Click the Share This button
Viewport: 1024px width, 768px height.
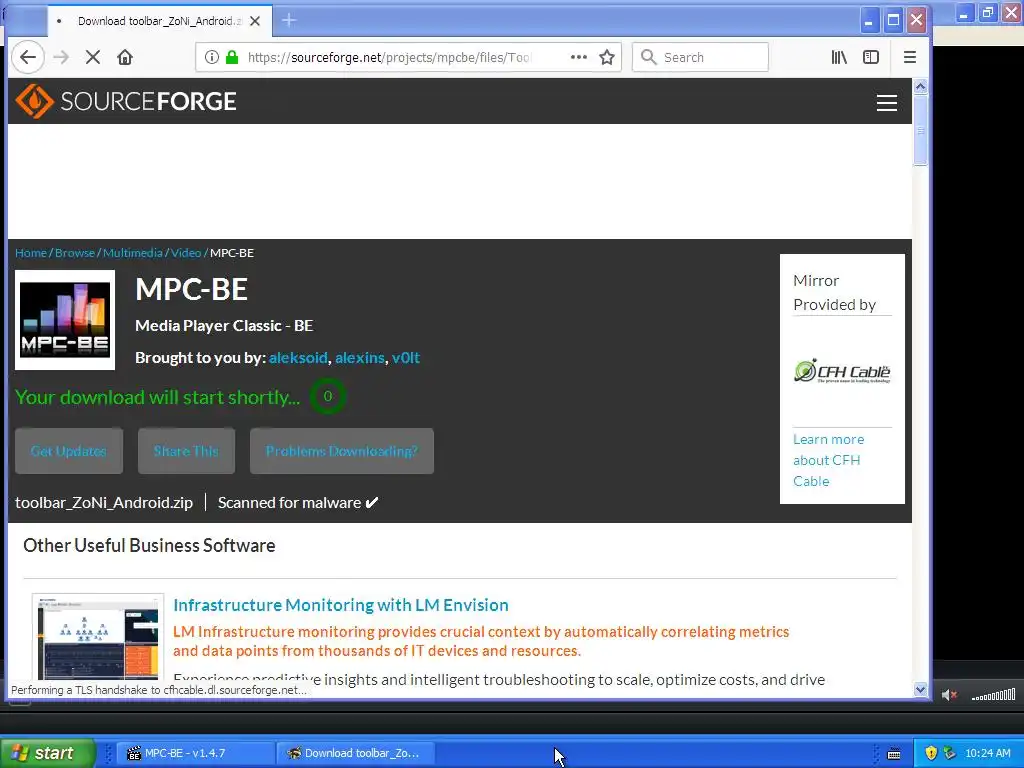pyautogui.click(x=186, y=451)
